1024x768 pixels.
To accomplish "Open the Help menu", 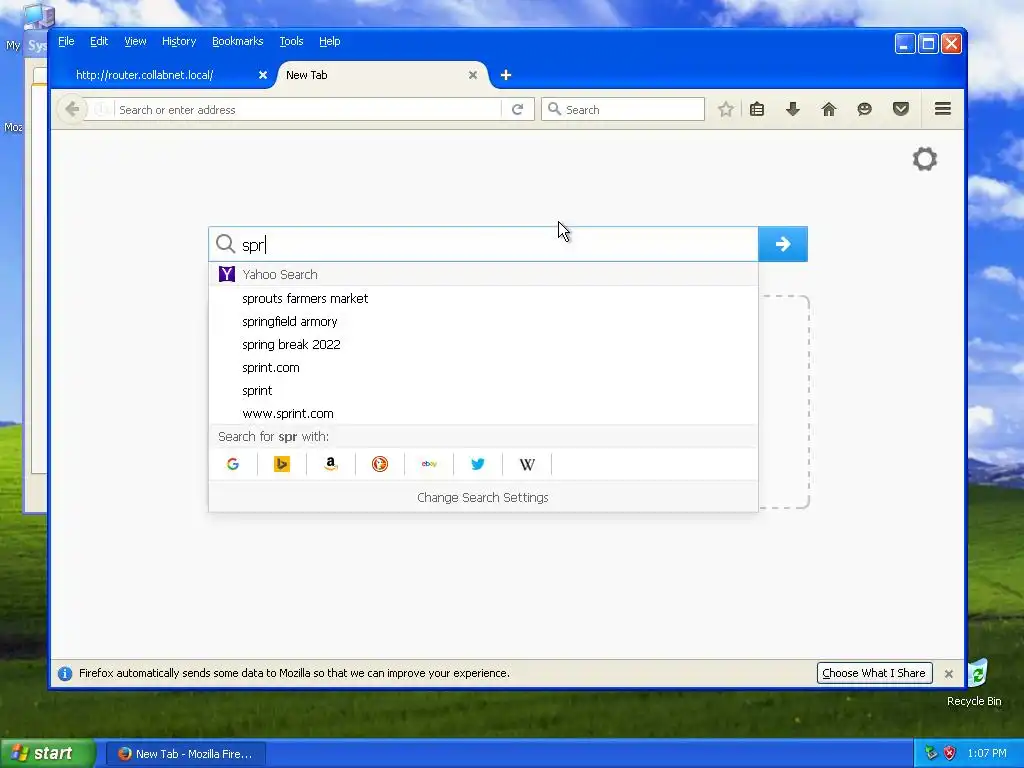I will click(x=330, y=41).
